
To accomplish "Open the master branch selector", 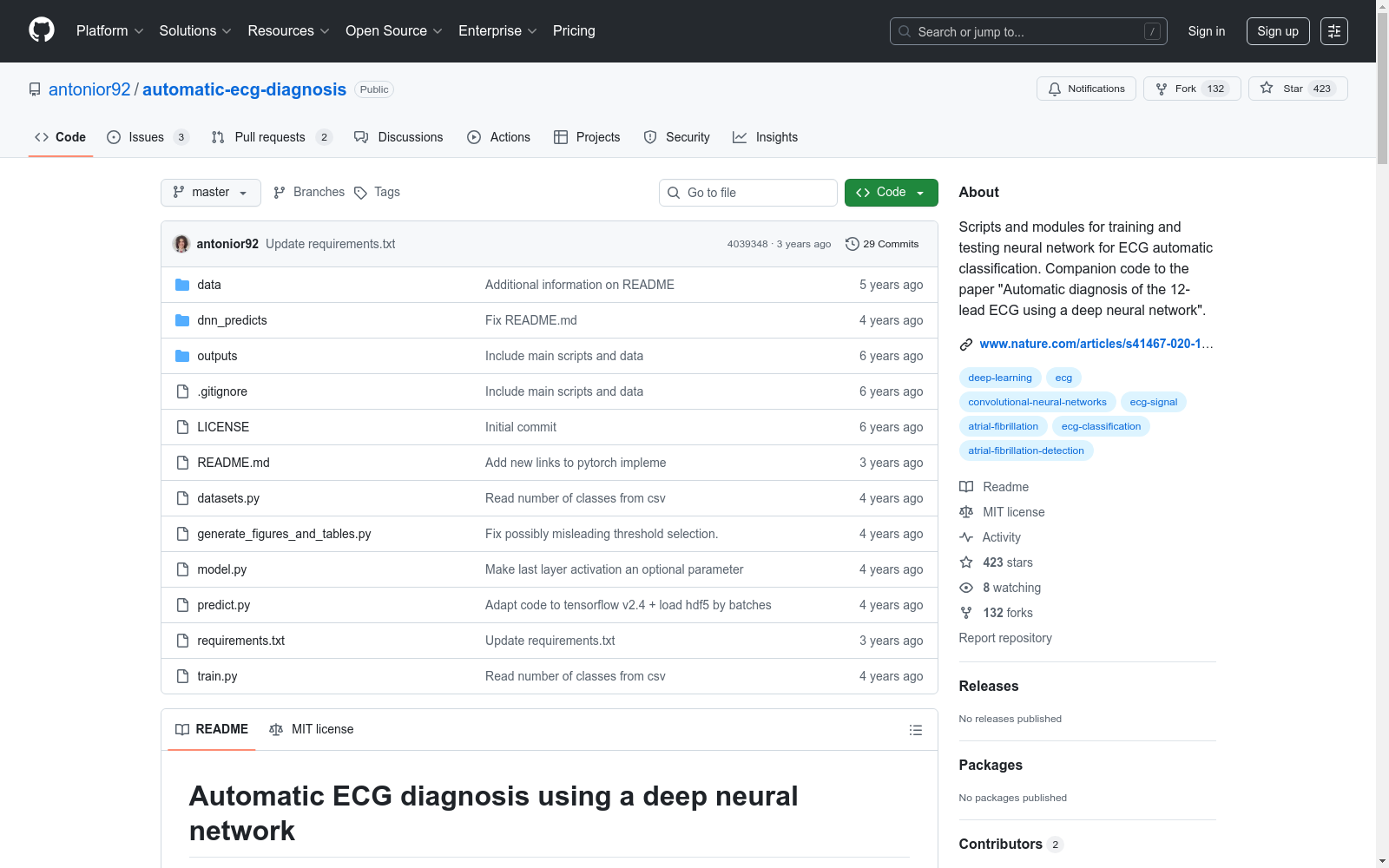I will pos(211,193).
